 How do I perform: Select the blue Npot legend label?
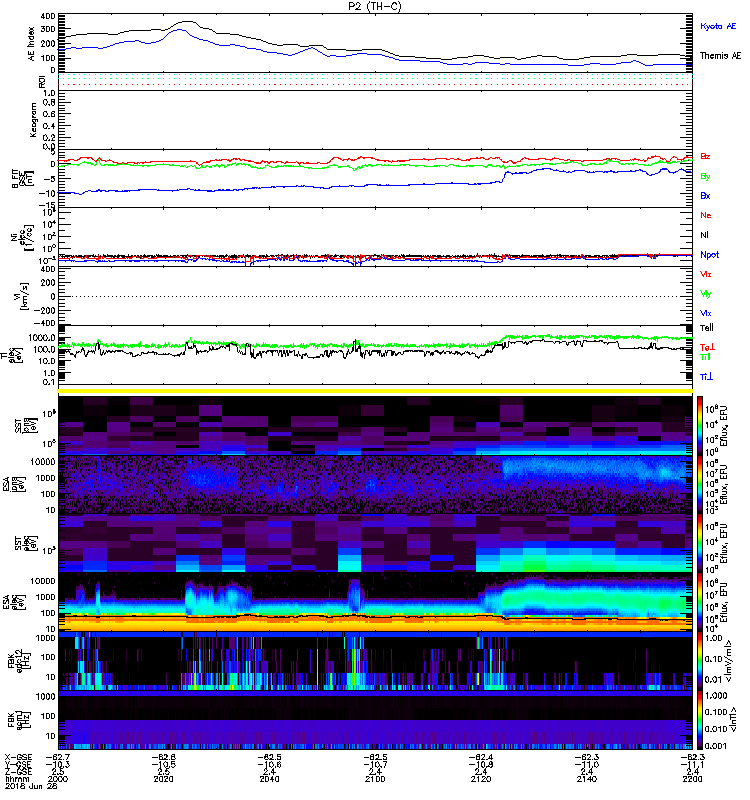coord(710,255)
